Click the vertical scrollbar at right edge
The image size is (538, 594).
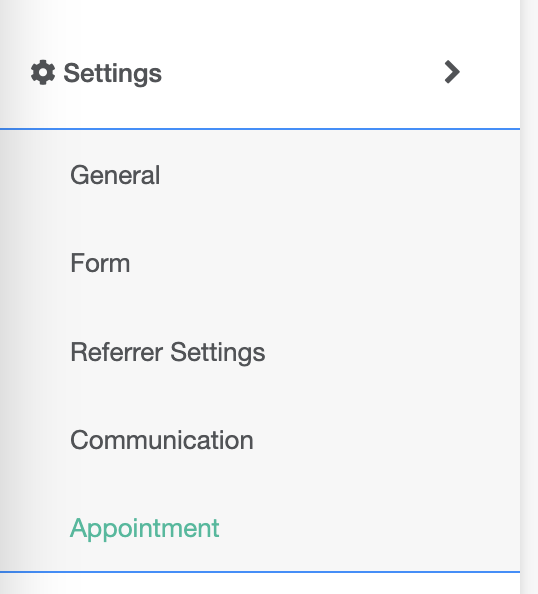coord(529,297)
